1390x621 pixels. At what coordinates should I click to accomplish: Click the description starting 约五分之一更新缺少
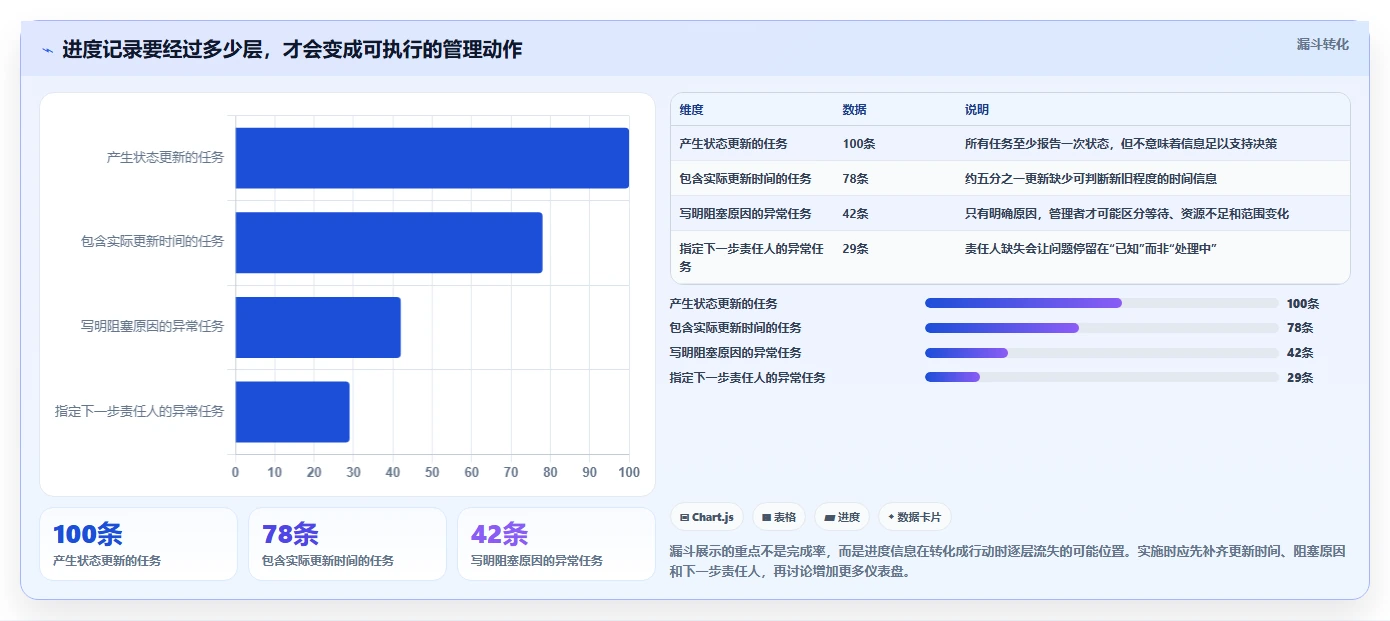pos(1091,179)
